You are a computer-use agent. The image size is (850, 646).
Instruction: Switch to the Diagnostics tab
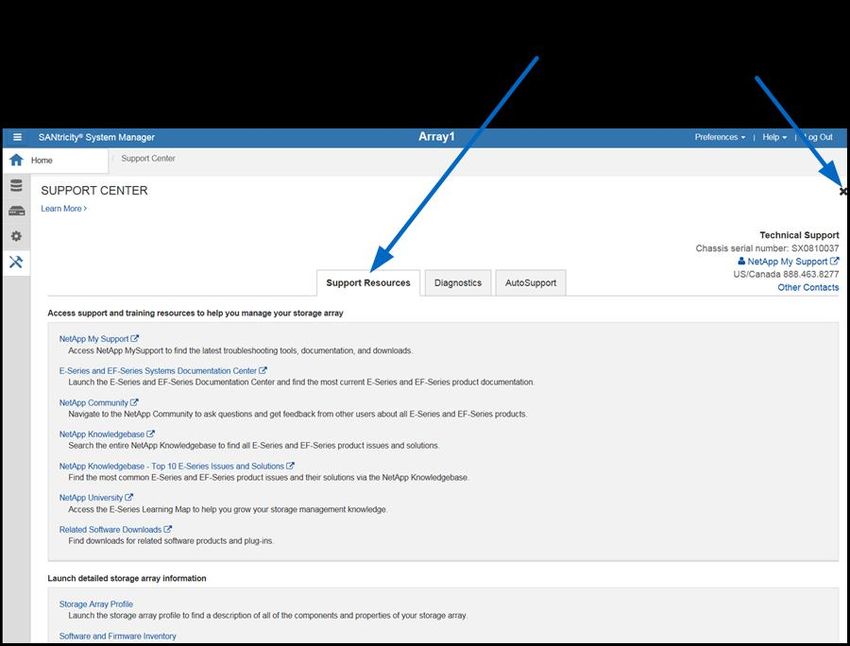[458, 283]
